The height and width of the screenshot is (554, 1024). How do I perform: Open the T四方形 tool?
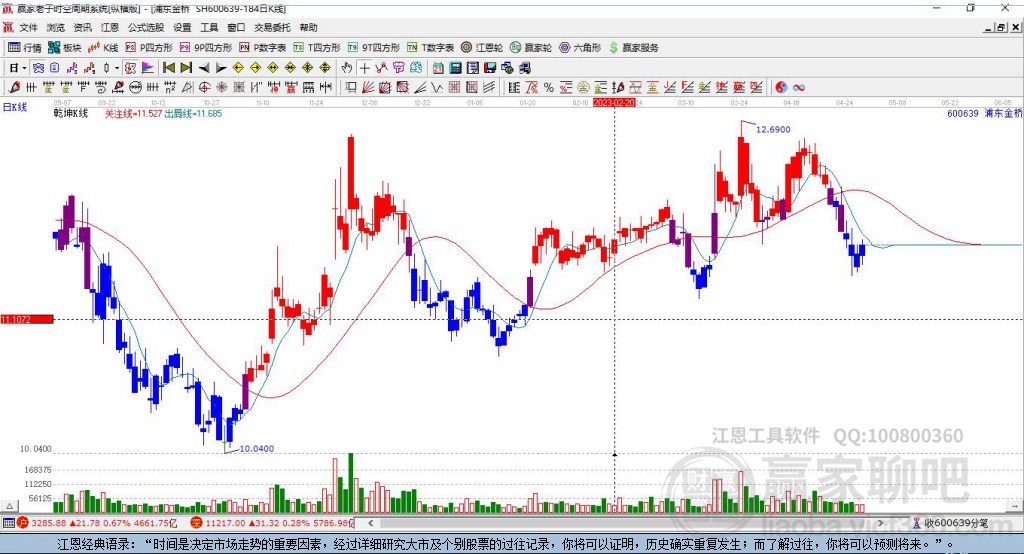tap(317, 48)
